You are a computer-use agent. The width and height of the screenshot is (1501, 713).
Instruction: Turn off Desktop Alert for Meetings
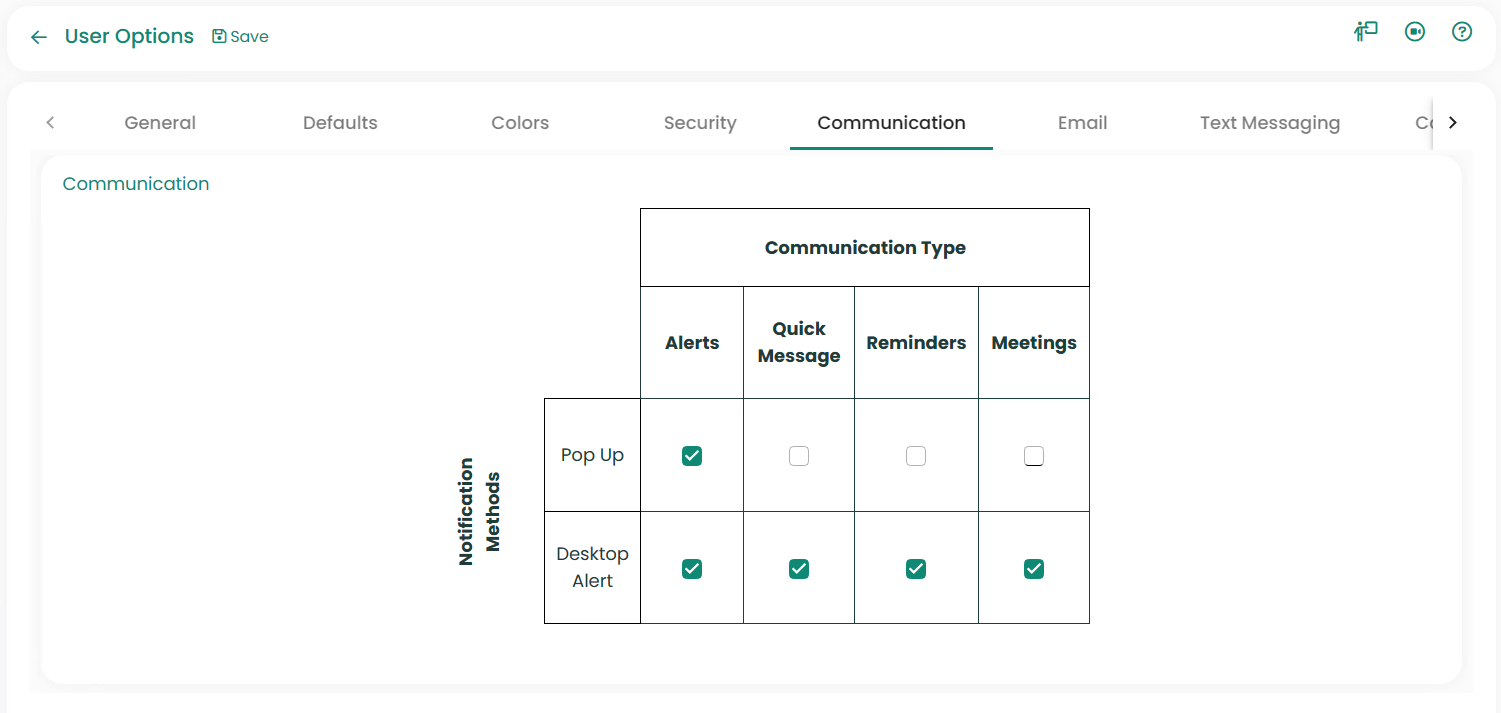(1034, 569)
